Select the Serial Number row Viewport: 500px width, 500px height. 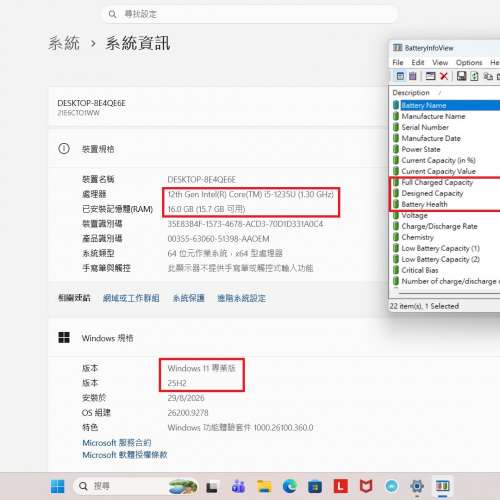(x=446, y=127)
